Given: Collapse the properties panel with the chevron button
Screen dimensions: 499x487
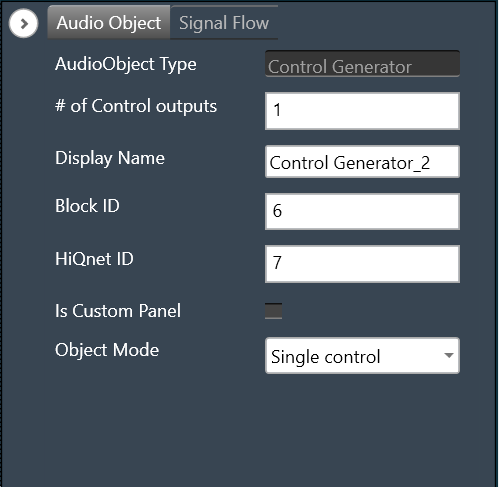Looking at the screenshot, I should click(23, 23).
